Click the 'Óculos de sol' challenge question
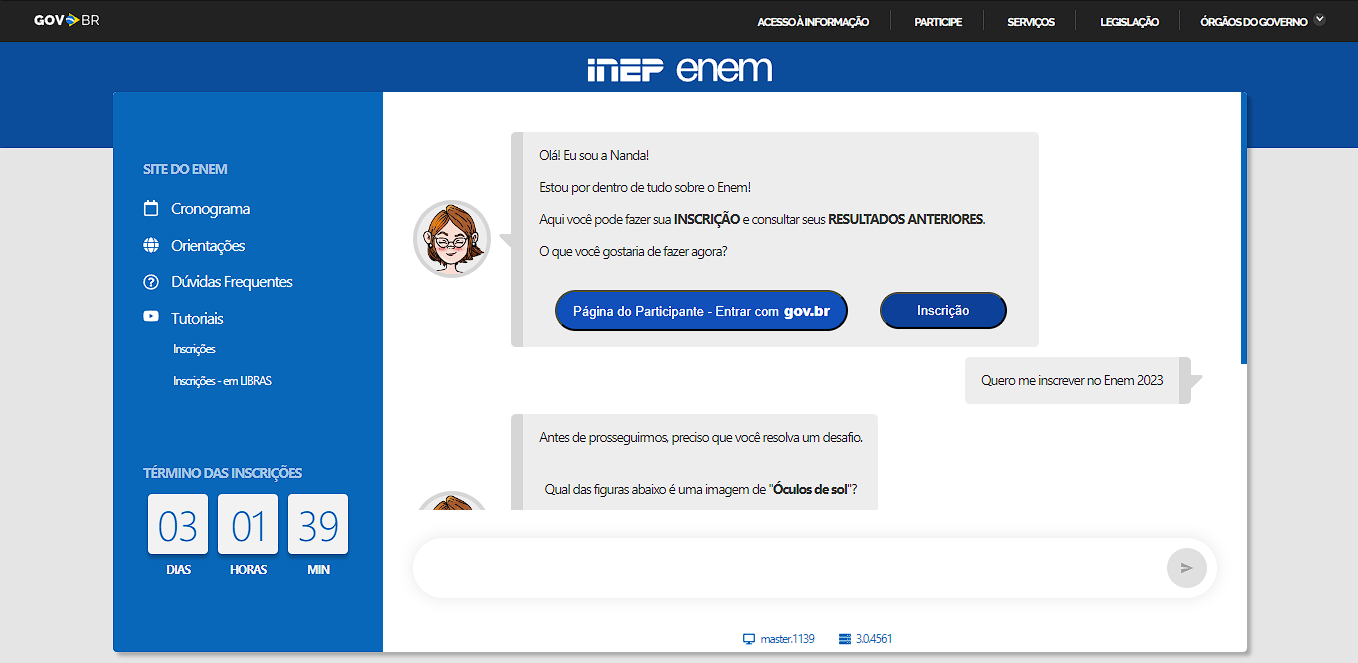Image resolution: width=1358 pixels, height=663 pixels. click(x=701, y=489)
